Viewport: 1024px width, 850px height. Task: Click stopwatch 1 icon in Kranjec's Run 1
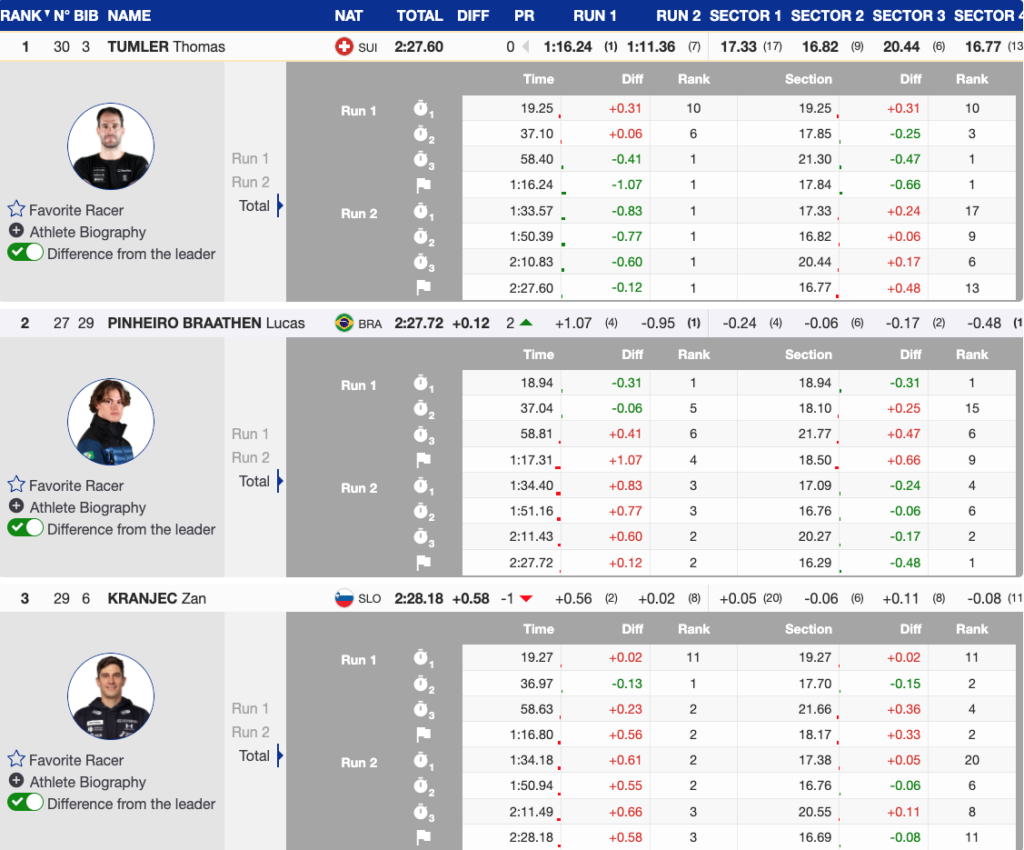click(x=423, y=660)
